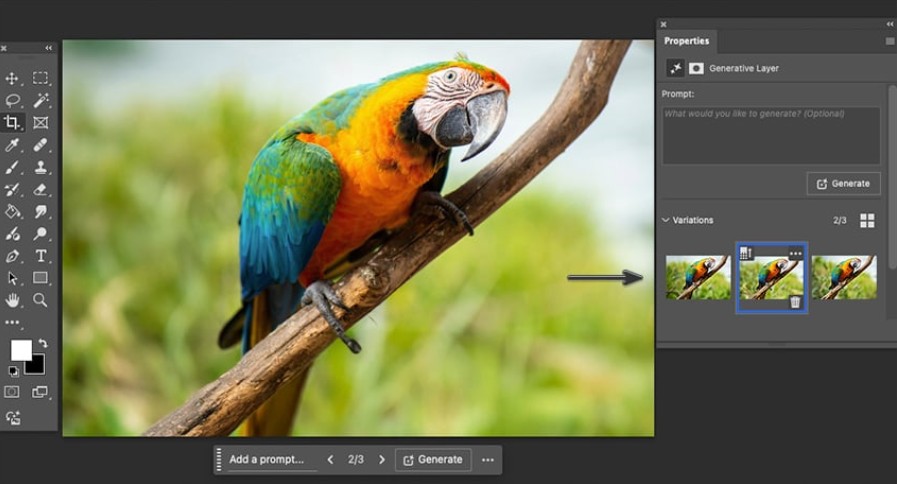
Task: Collapse the Variations section
Action: [667, 220]
